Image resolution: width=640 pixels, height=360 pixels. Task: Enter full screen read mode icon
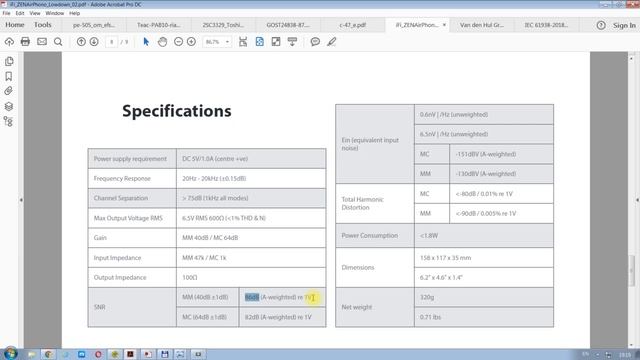tap(276, 42)
